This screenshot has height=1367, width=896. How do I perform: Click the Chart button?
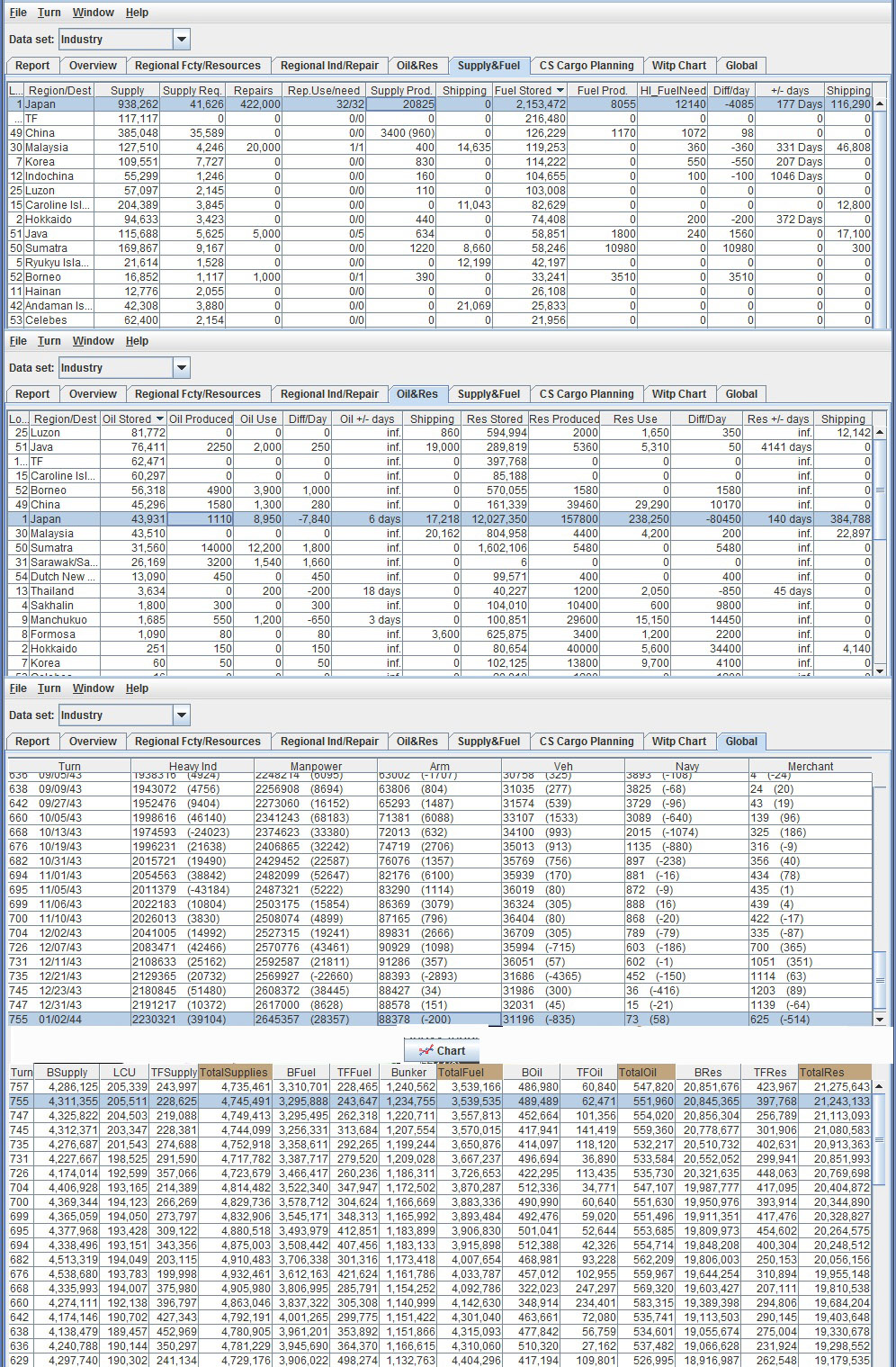(x=441, y=1050)
